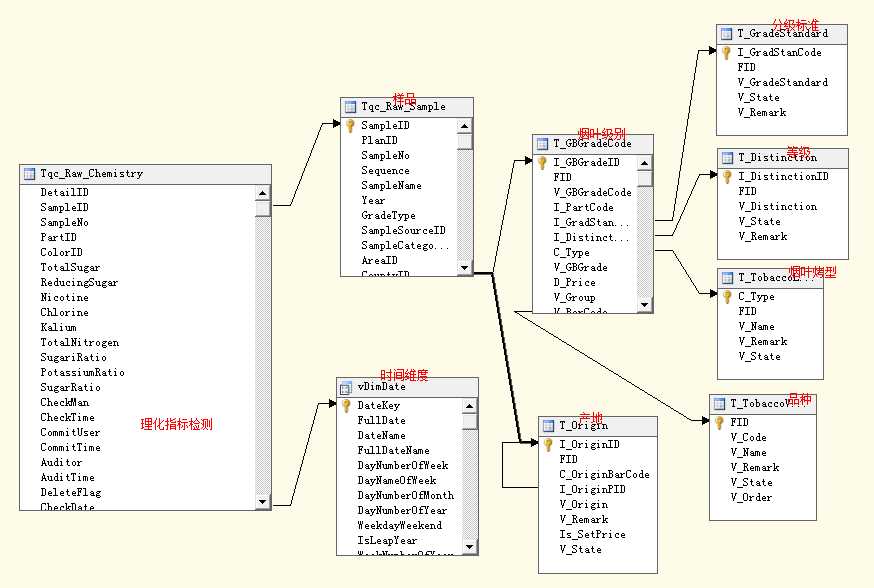
Task: Select AuditTime column row
Action: coord(137,478)
